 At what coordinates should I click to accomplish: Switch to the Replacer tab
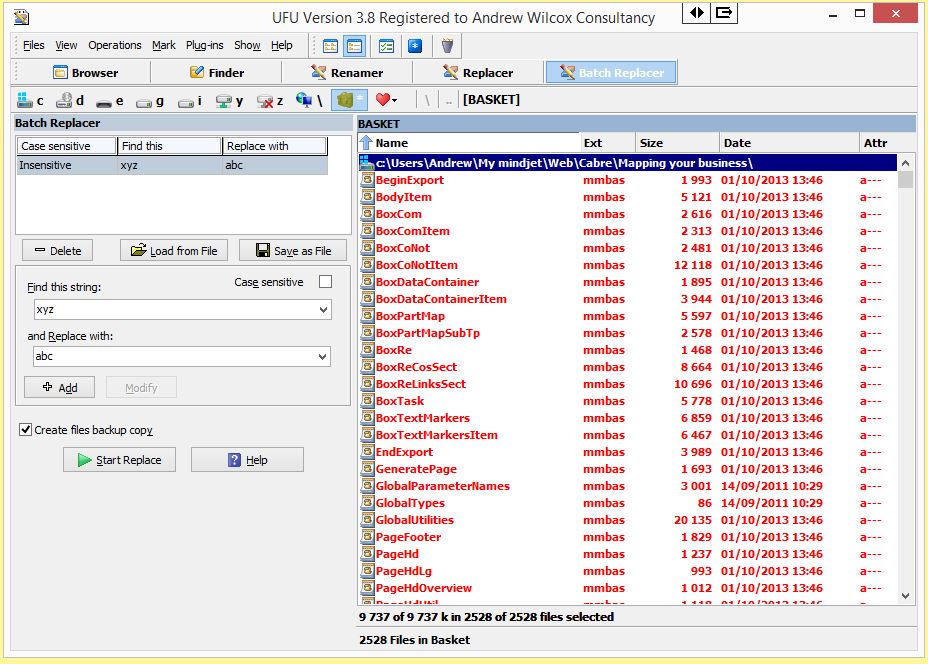point(478,73)
